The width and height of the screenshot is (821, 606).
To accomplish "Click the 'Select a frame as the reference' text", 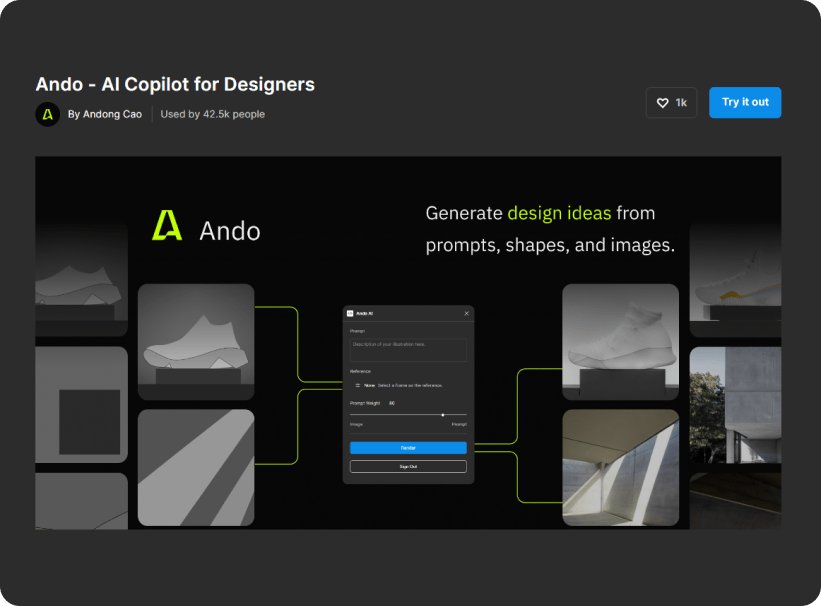I will (410, 385).
